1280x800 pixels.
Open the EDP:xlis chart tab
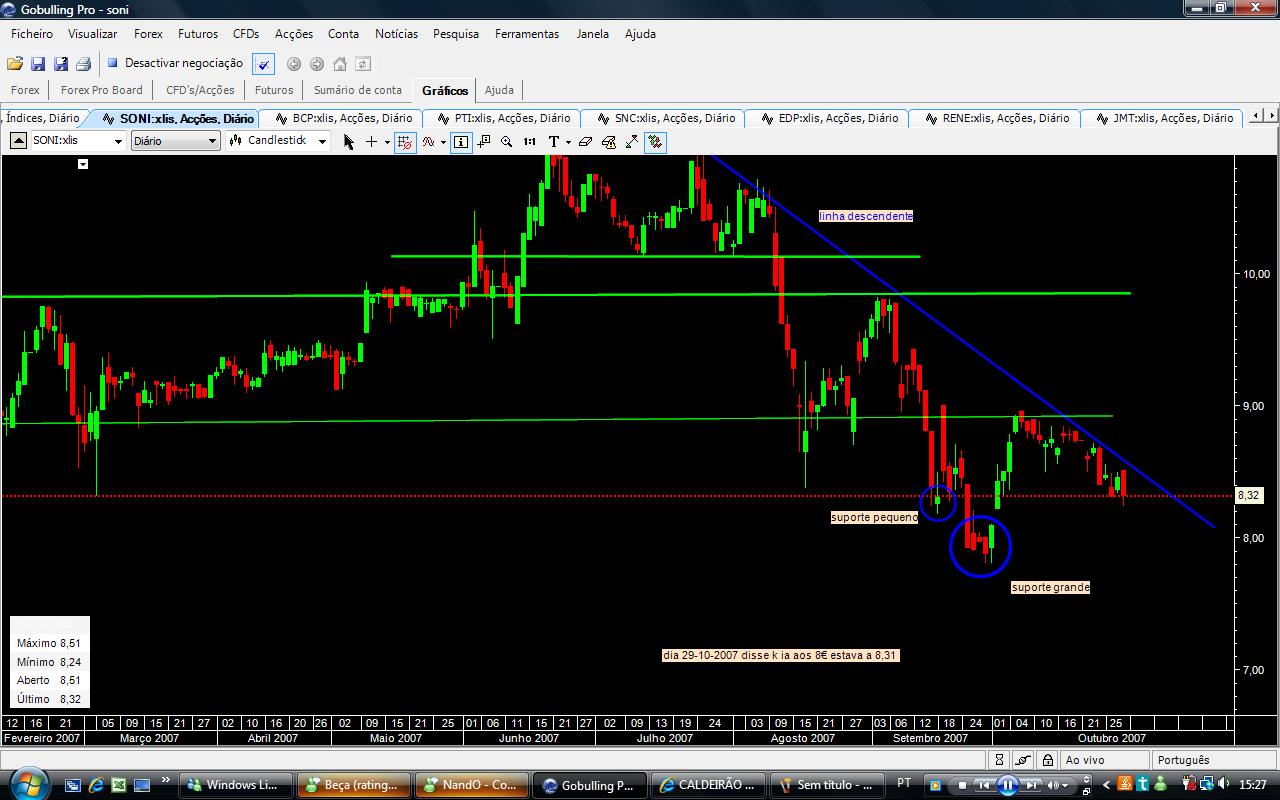tap(829, 118)
